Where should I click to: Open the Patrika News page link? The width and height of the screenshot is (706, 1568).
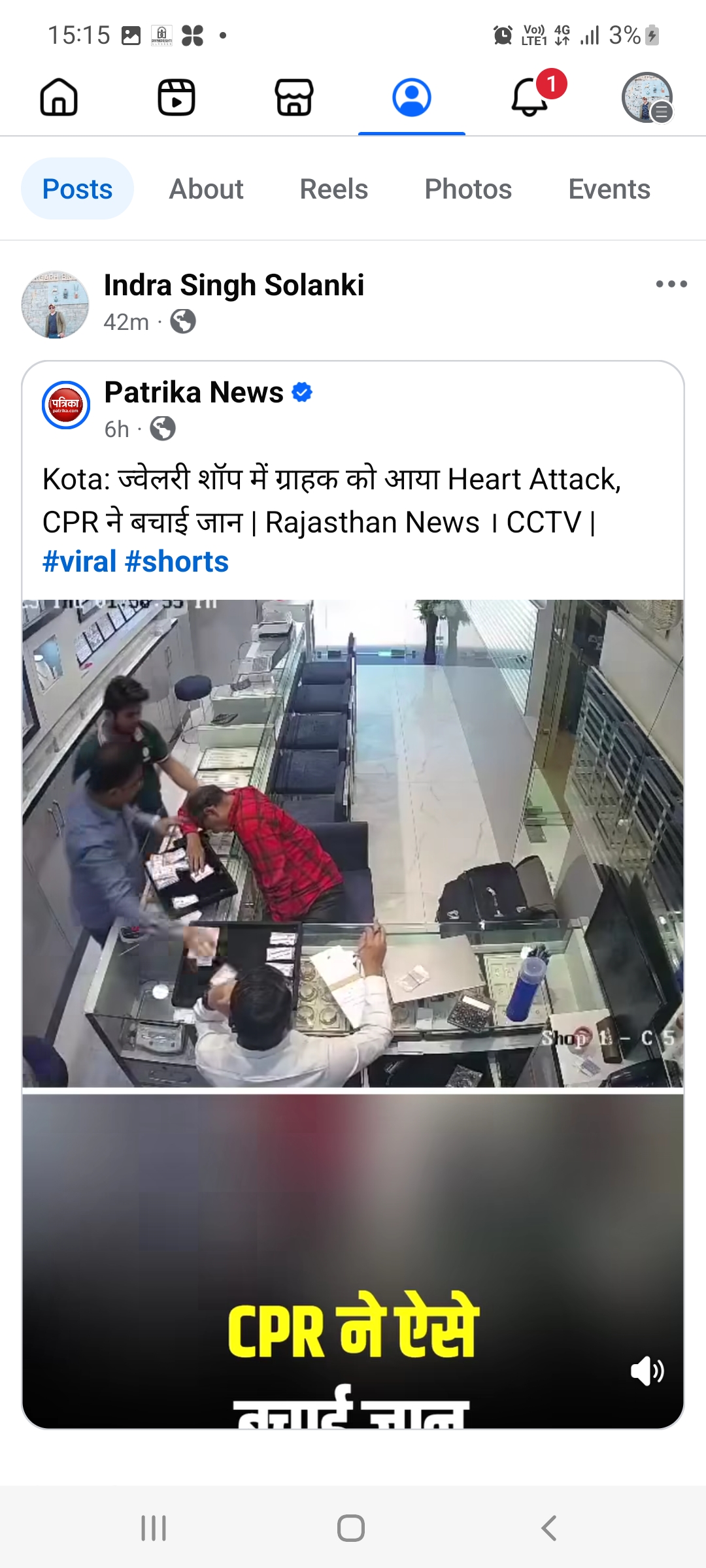tap(193, 392)
